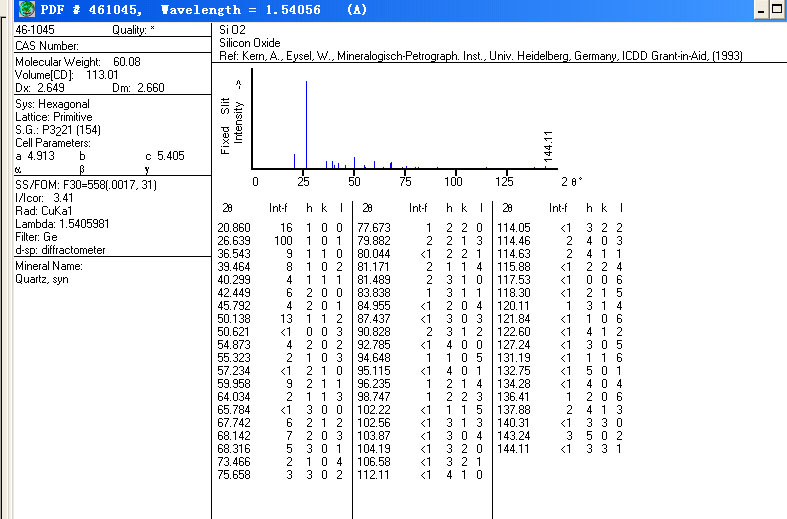Select the 81.489 peak row

(421, 280)
